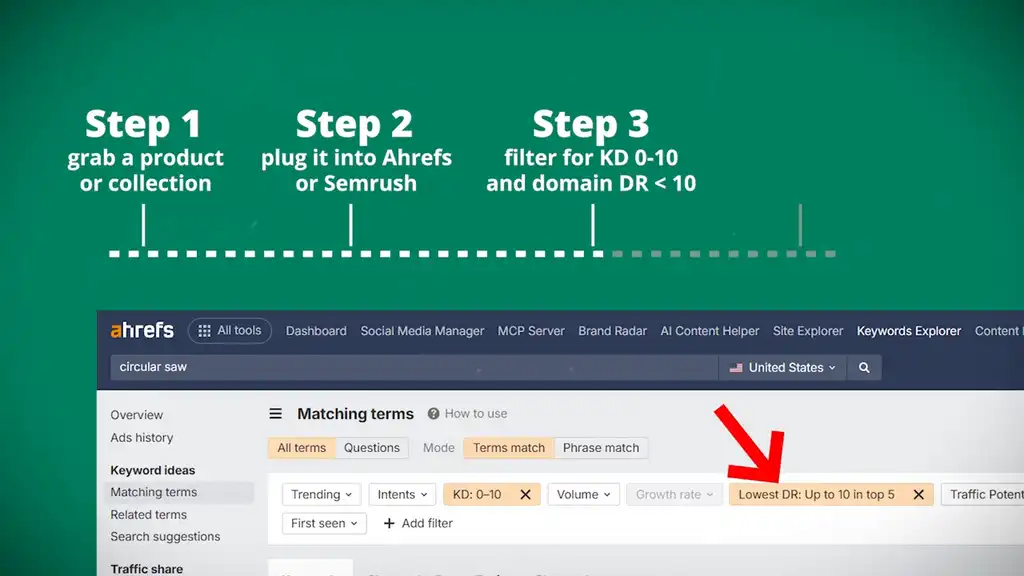Click the search magnifier icon
This screenshot has width=1024, height=576.
[864, 368]
